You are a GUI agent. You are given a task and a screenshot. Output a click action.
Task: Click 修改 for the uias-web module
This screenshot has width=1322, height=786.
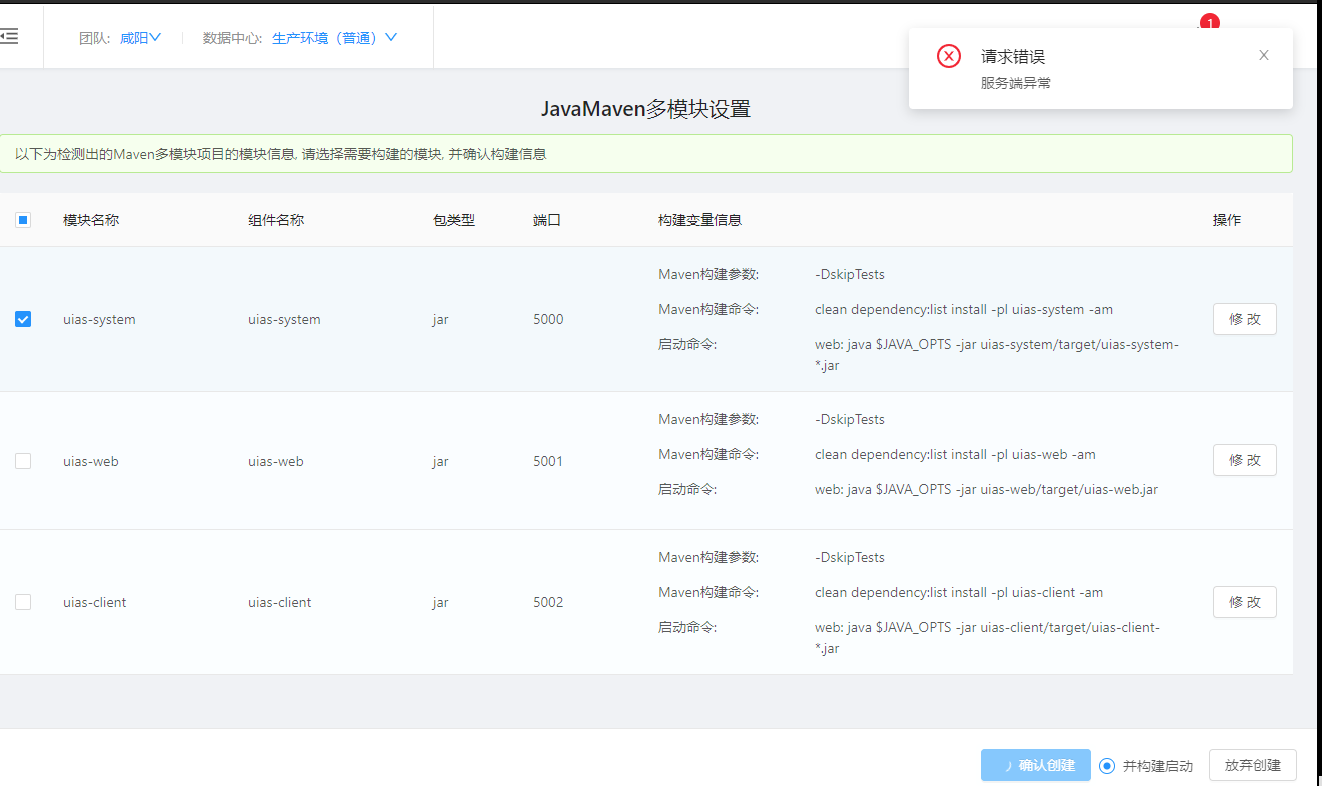(1244, 460)
